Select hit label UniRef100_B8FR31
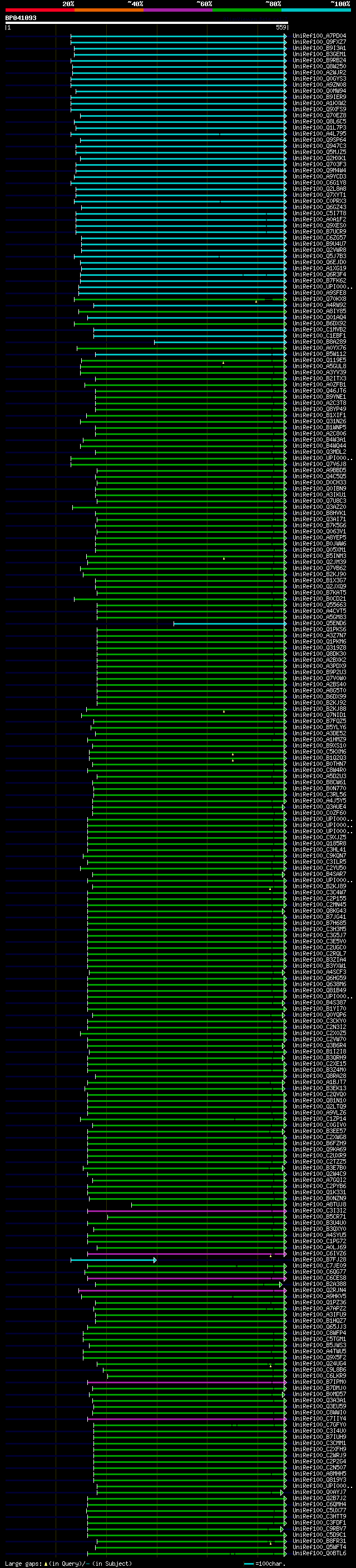 coord(319,1541)
